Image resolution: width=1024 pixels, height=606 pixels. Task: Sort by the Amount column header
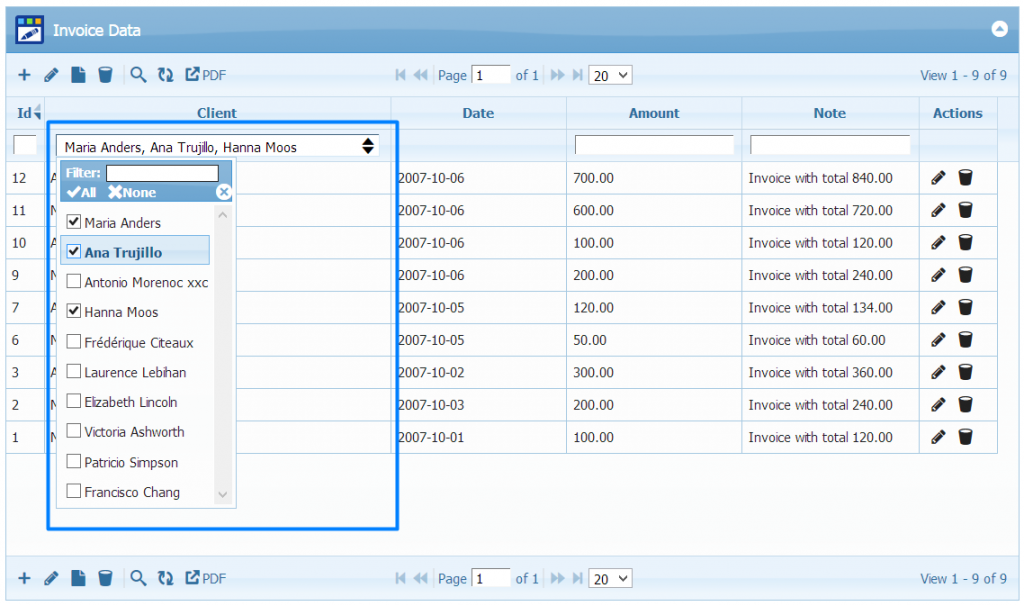pyautogui.click(x=654, y=113)
